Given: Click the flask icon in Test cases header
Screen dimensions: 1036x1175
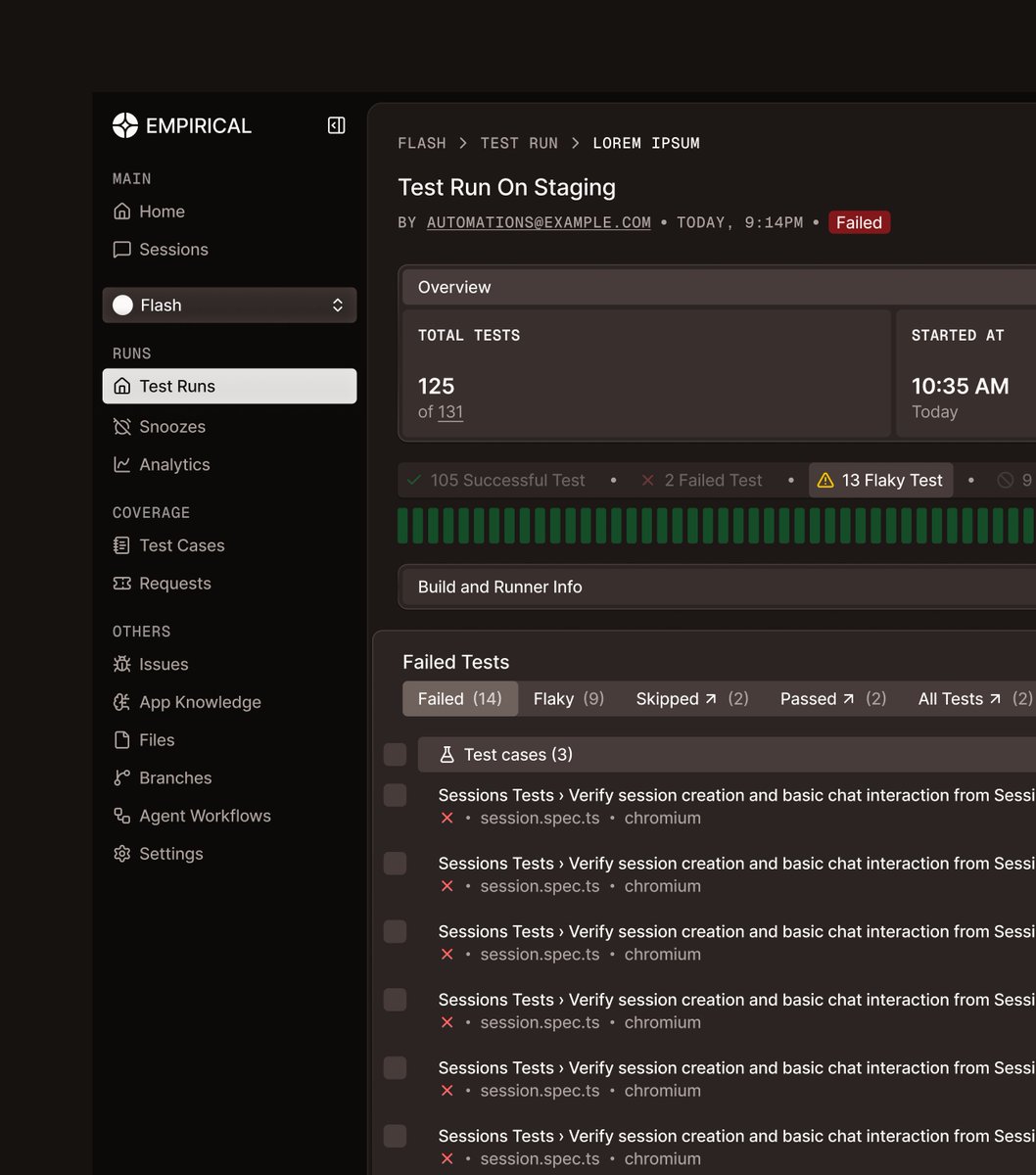Looking at the screenshot, I should 447,754.
